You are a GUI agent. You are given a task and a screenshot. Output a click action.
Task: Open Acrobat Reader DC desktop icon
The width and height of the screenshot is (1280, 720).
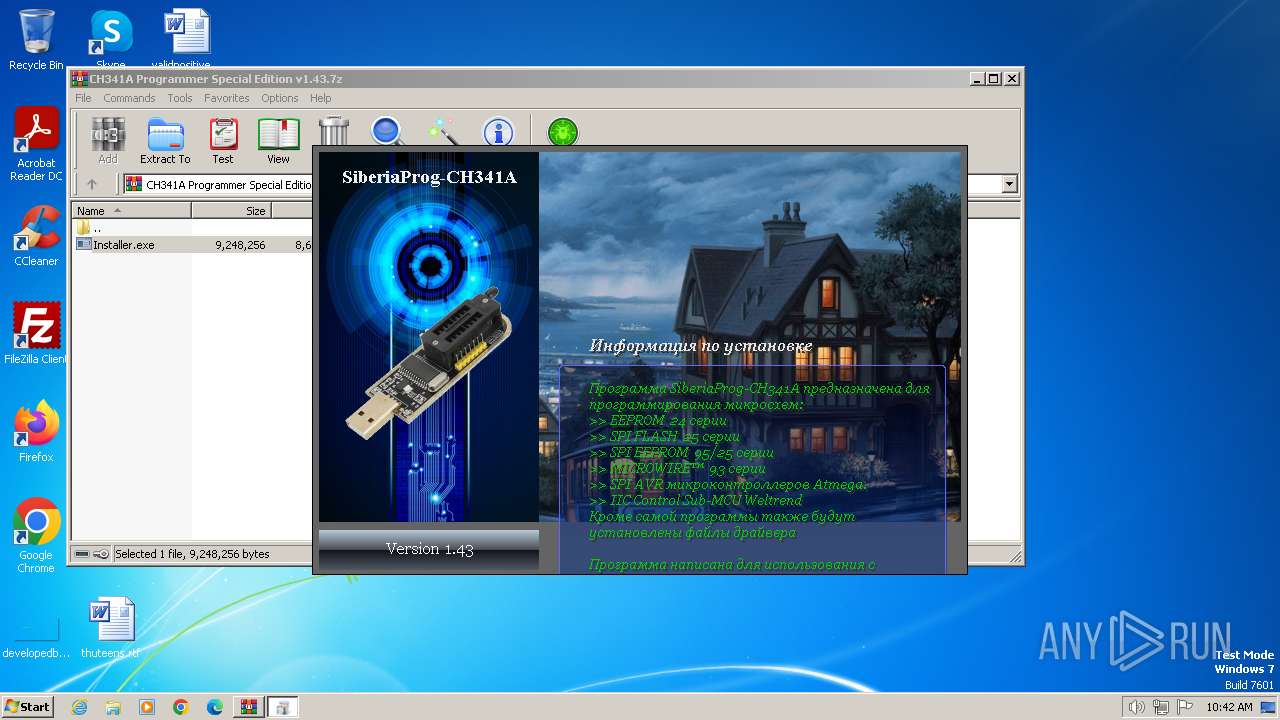coord(36,145)
